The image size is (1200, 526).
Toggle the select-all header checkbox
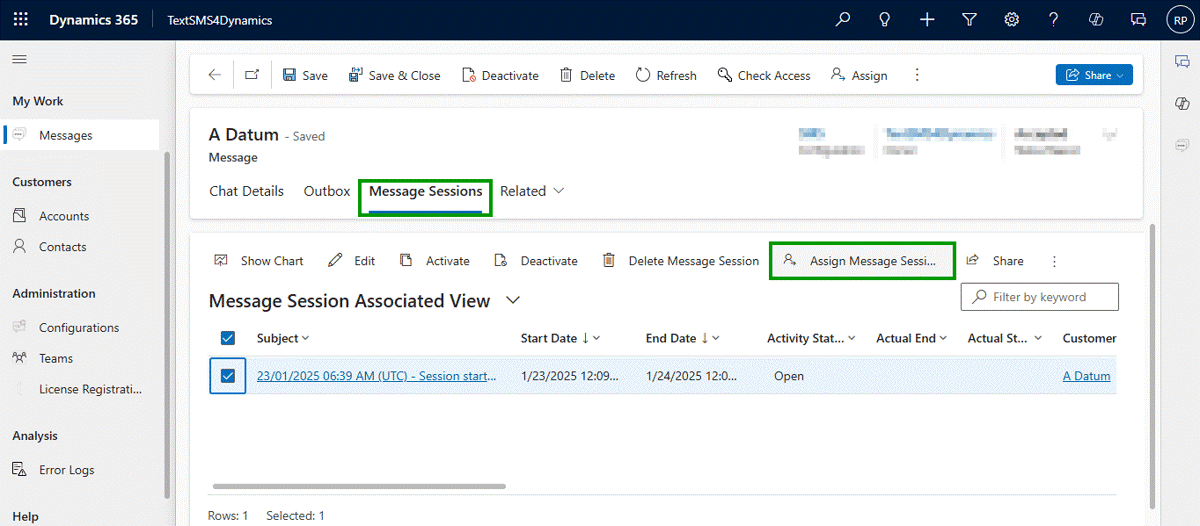pos(227,338)
